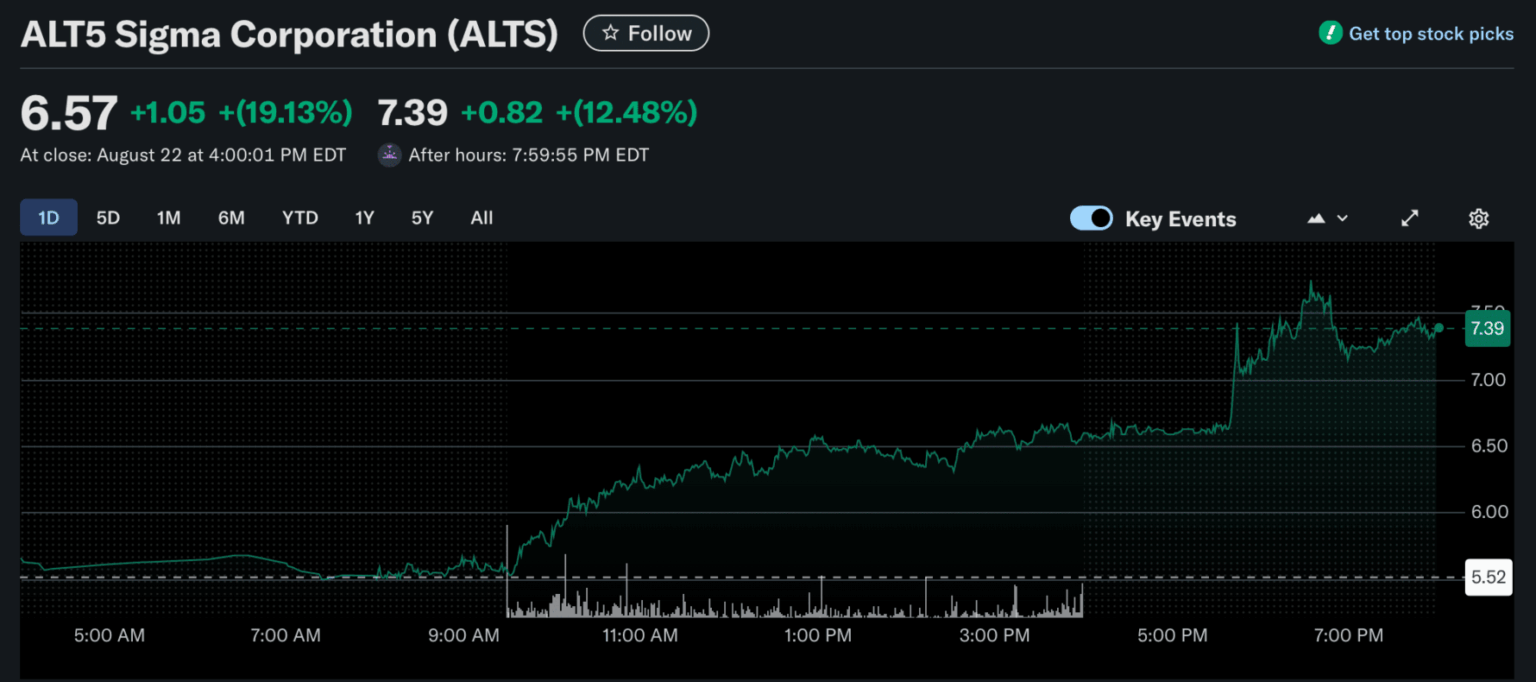Open Get top stock picks link
This screenshot has width=1536, height=682.
point(1431,34)
